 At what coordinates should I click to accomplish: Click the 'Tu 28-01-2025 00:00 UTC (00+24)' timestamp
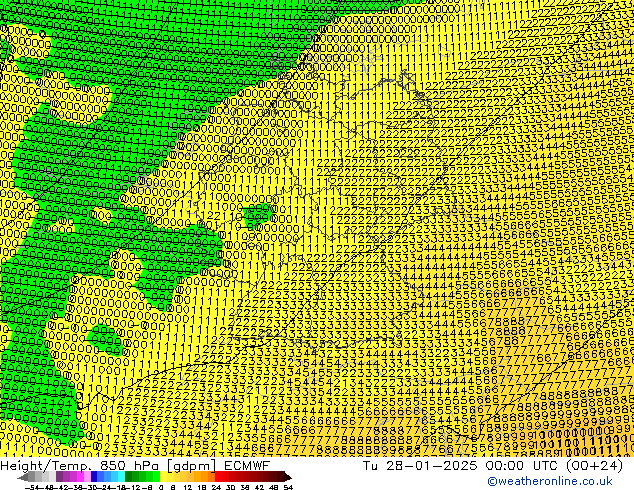[x=493, y=465]
